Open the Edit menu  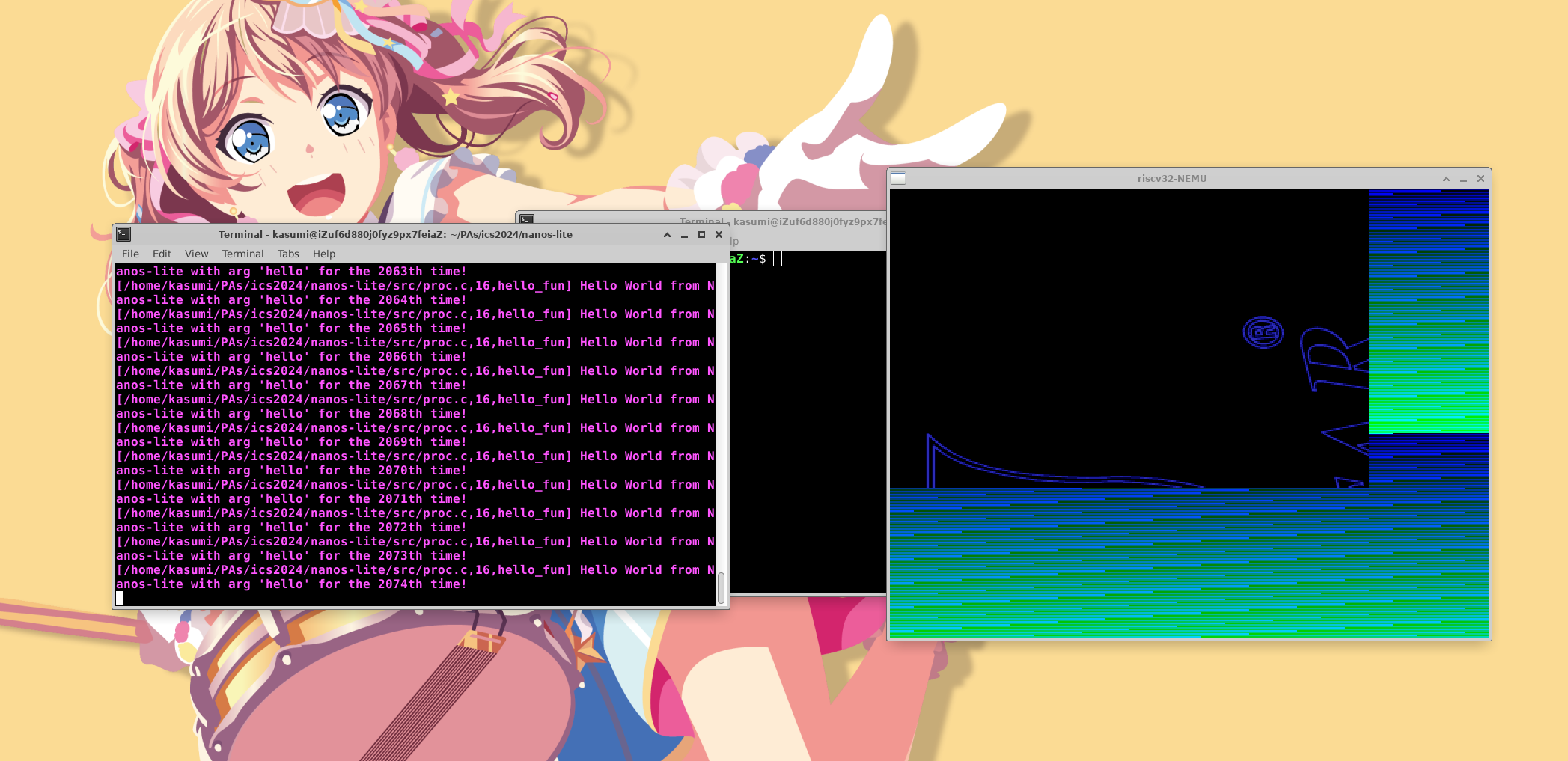[161, 254]
